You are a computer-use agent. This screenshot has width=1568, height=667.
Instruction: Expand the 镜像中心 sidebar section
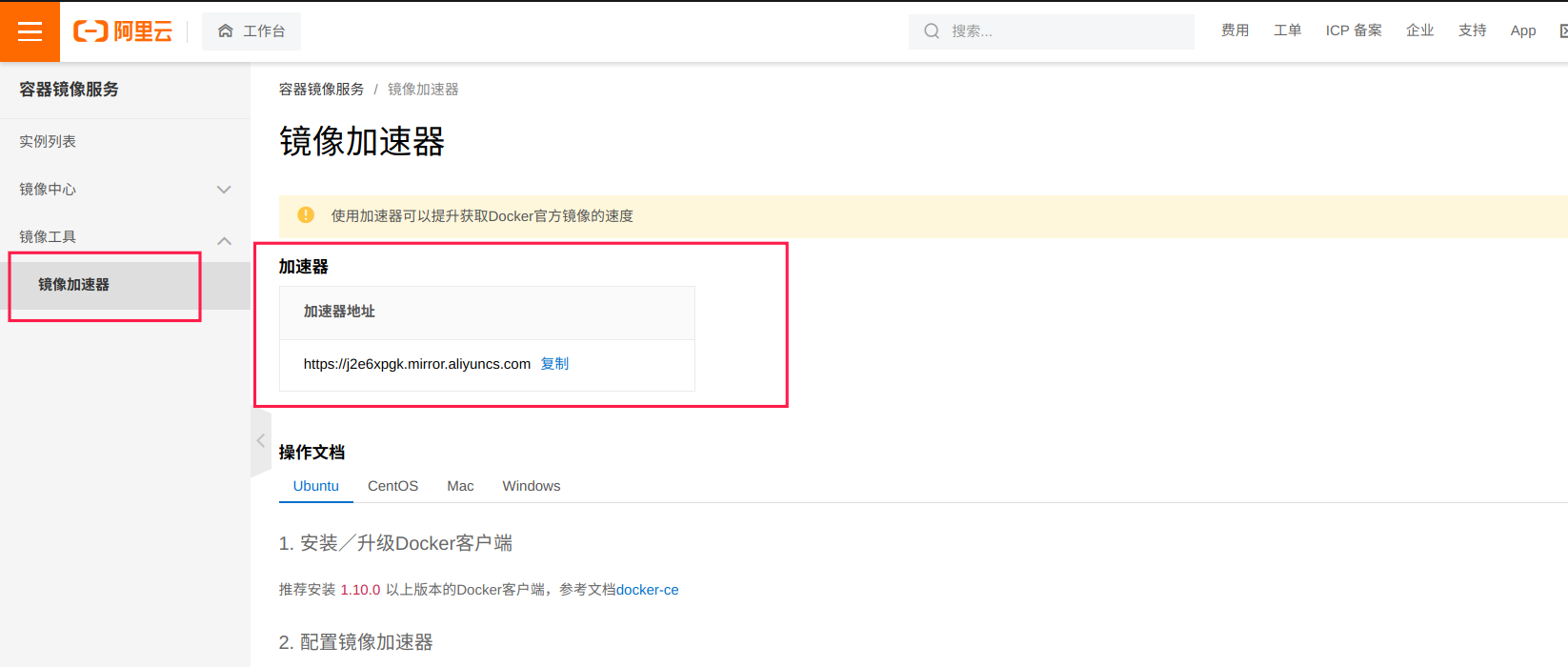coord(125,189)
